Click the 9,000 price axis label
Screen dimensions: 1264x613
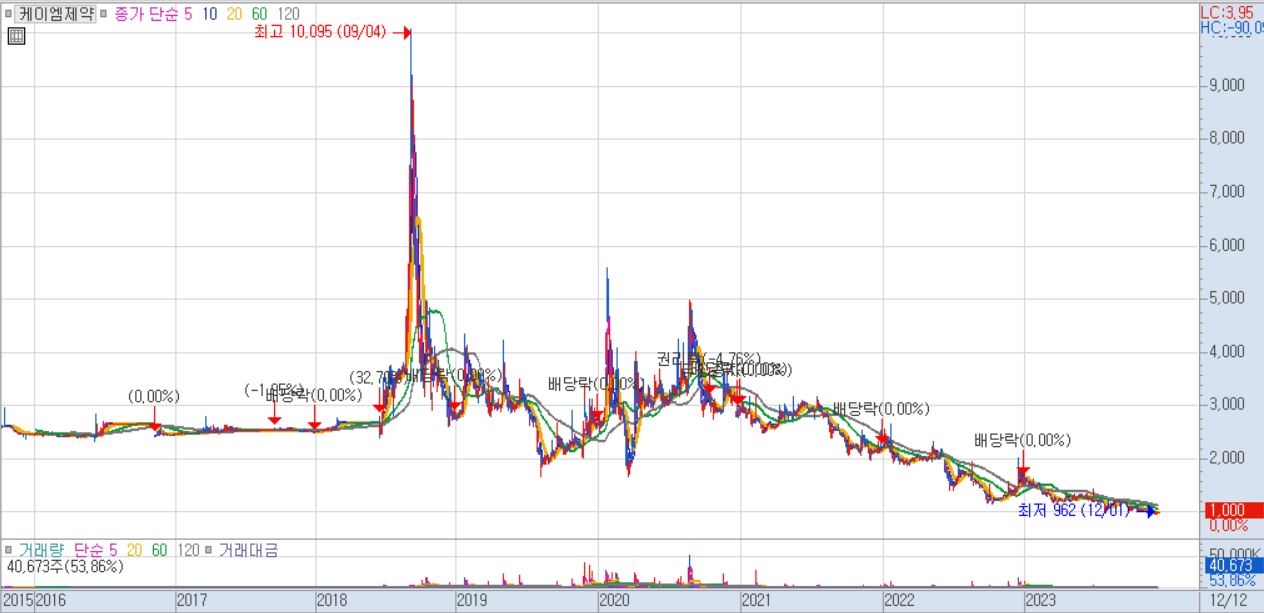pos(1226,85)
